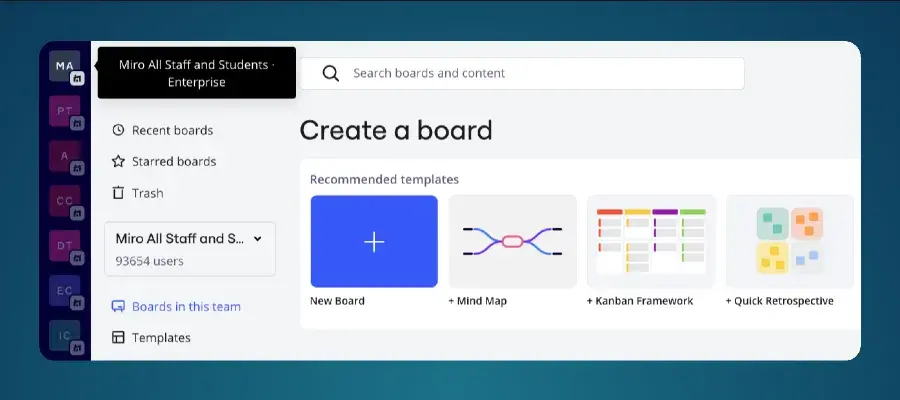
Task: Click the chevron in the team selector
Action: [258, 239]
